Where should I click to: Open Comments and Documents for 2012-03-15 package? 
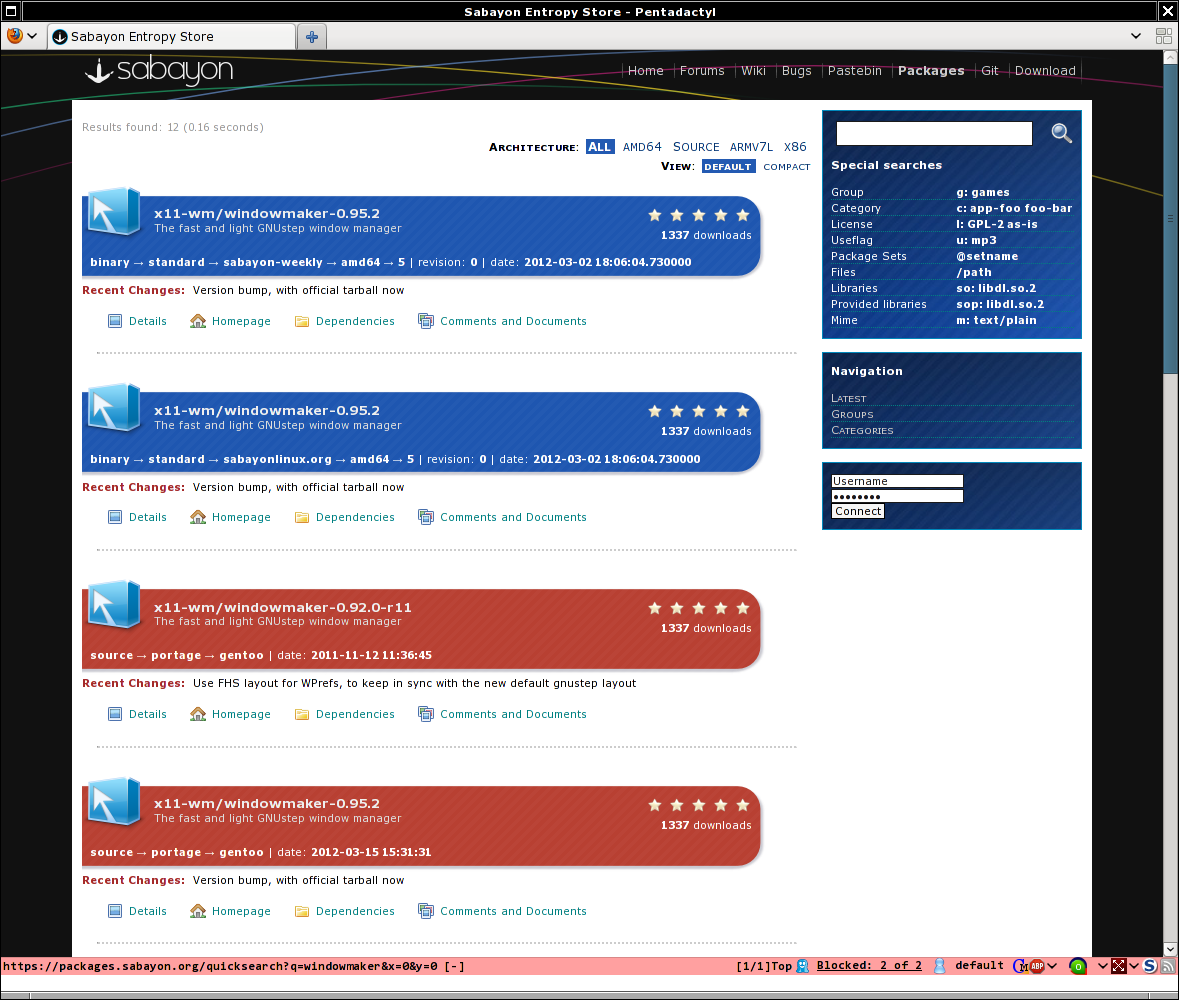coord(513,911)
